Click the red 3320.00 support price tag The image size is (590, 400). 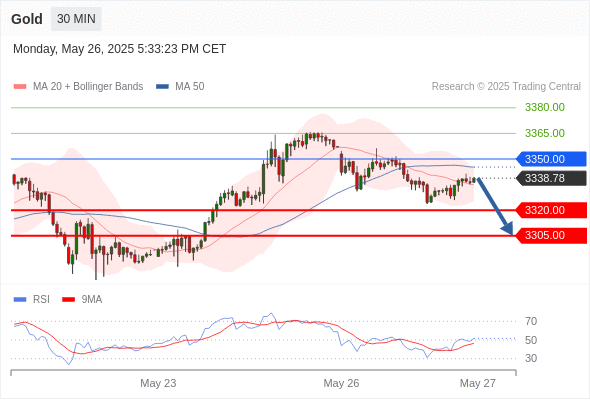551,210
